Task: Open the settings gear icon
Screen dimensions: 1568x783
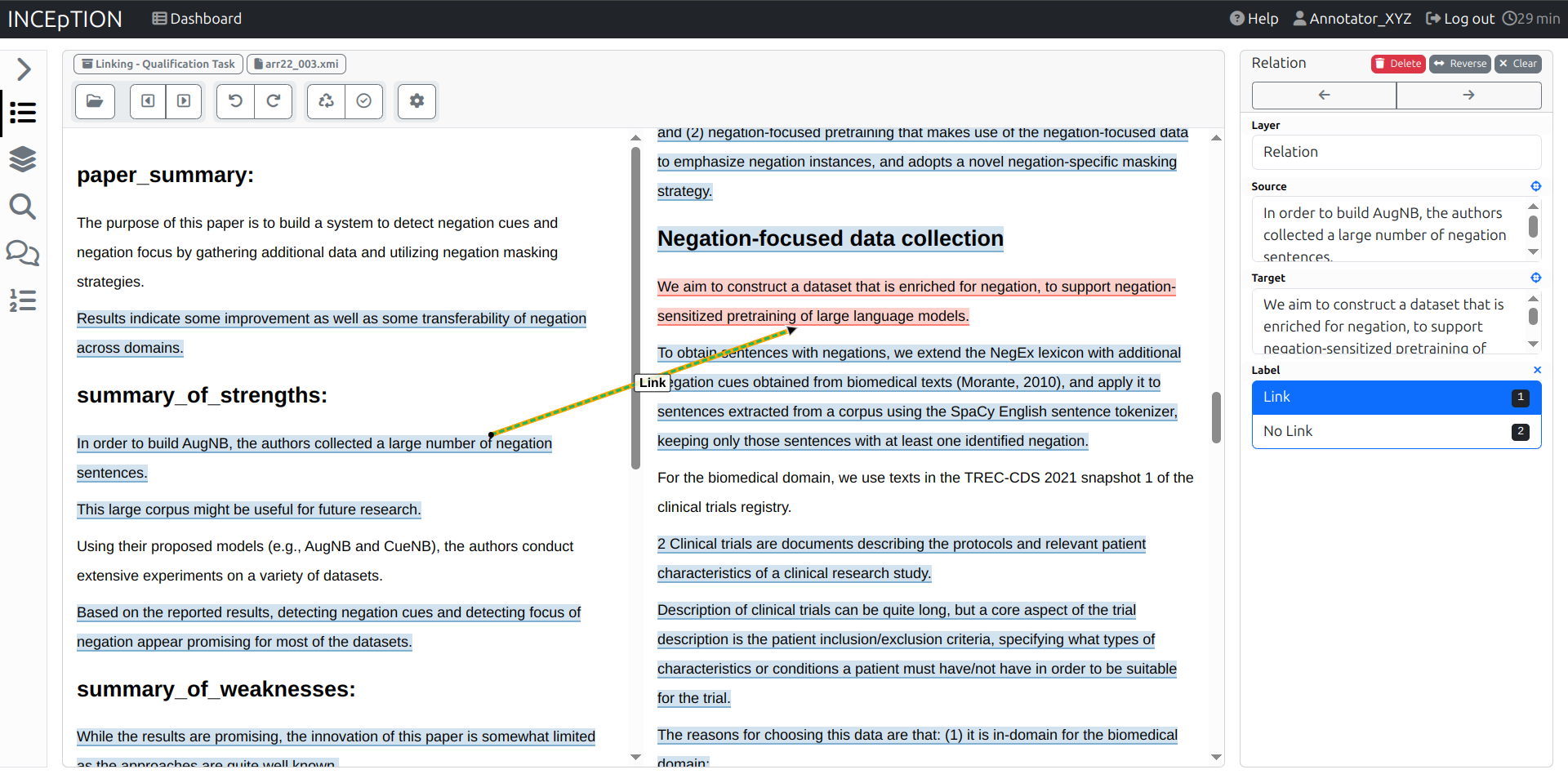Action: click(416, 101)
